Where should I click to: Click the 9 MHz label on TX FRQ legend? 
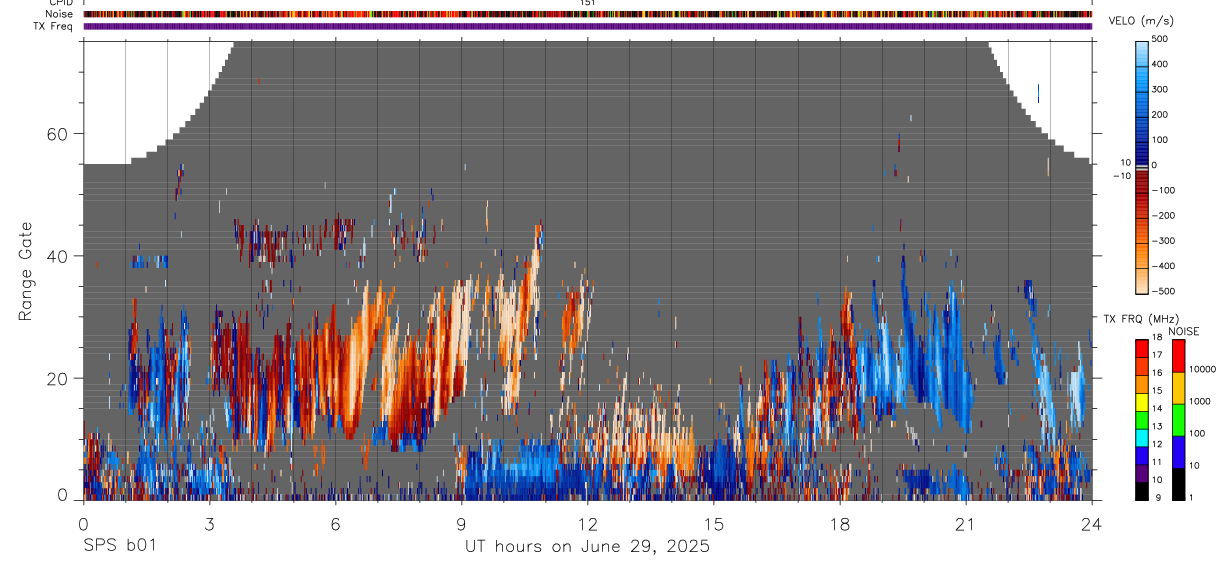click(1156, 498)
